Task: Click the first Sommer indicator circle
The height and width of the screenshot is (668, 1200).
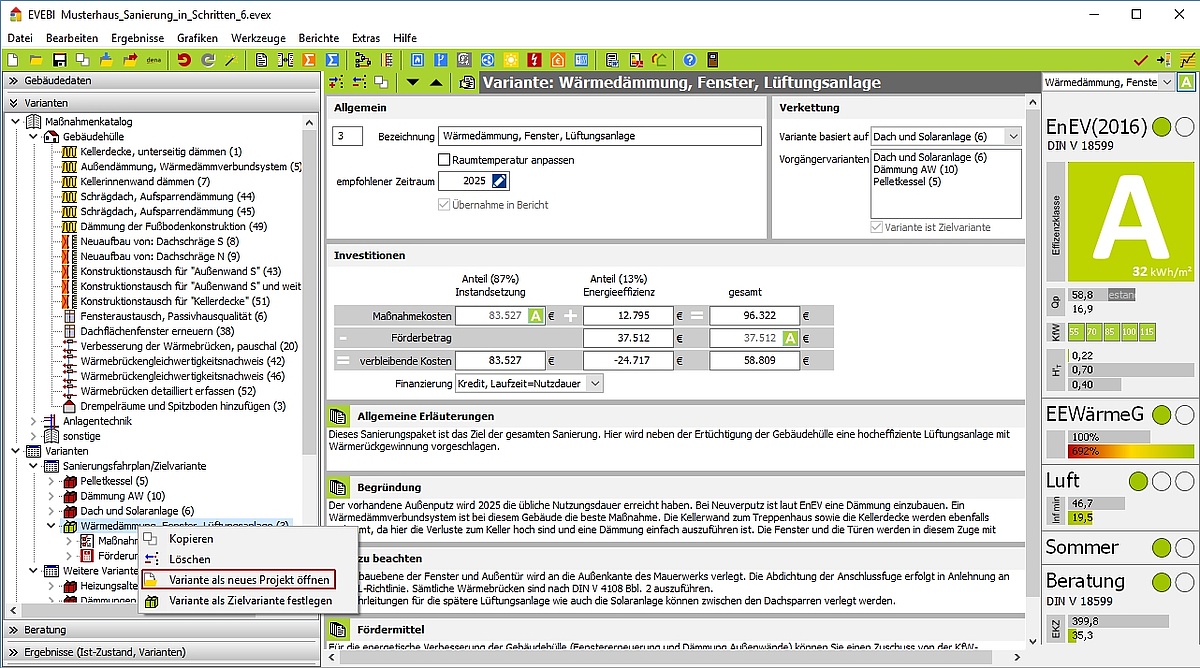Action: point(1161,548)
